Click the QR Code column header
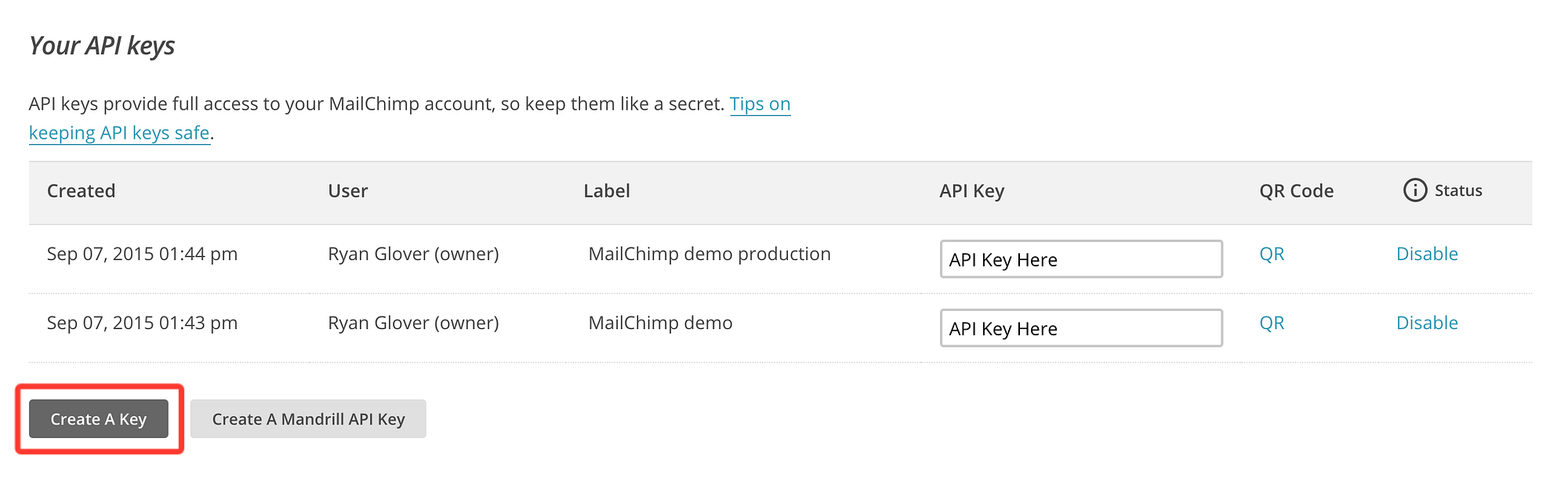Viewport: 1568px width, 481px height. click(1296, 191)
